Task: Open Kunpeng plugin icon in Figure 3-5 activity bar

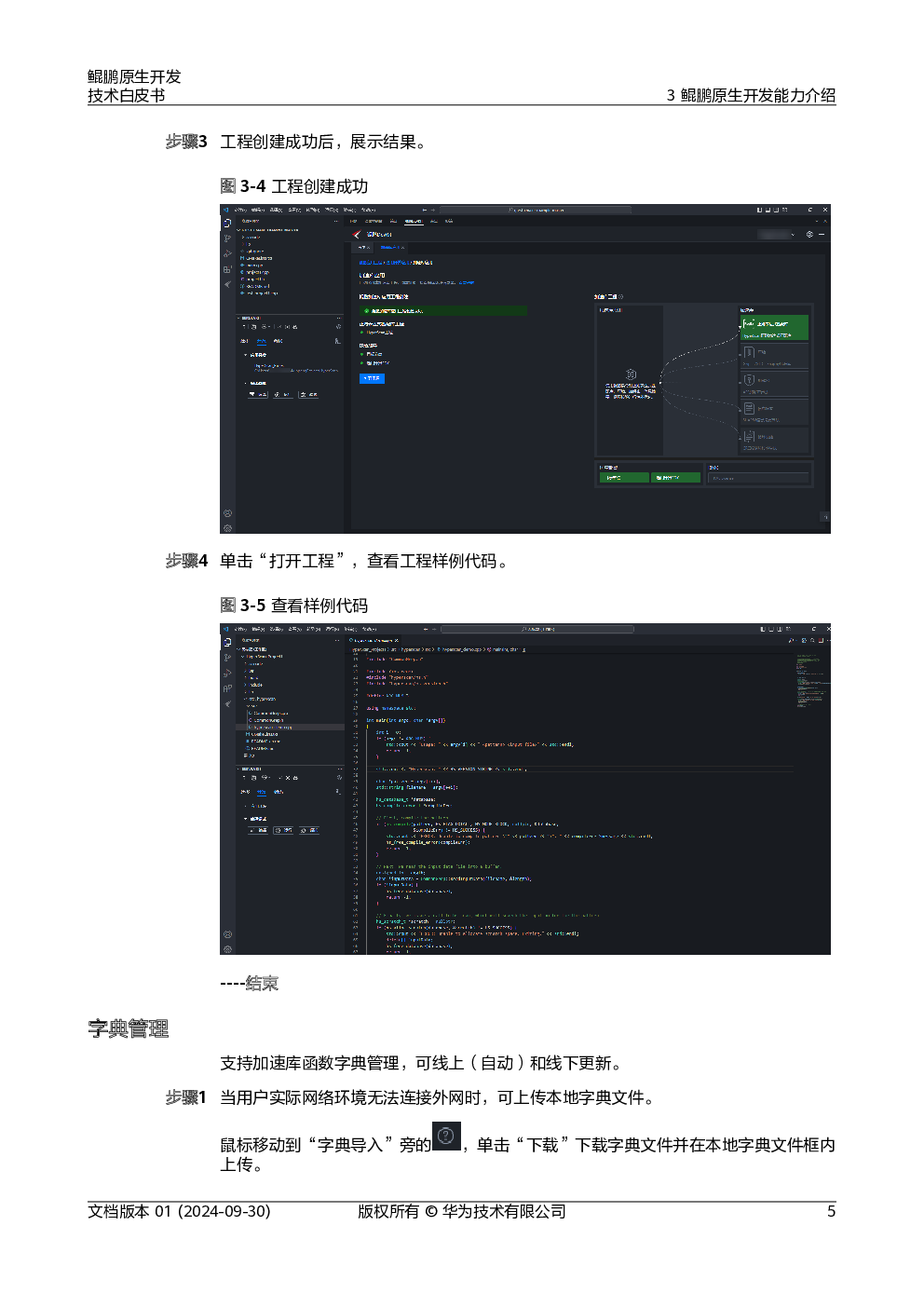Action: click(226, 703)
